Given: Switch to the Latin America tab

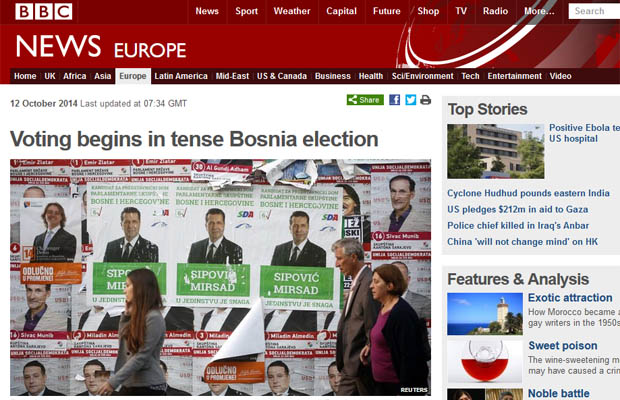Looking at the screenshot, I should point(181,76).
